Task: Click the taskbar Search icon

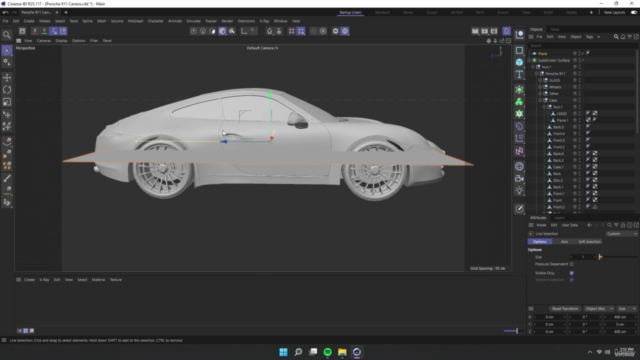Action: (x=298, y=352)
